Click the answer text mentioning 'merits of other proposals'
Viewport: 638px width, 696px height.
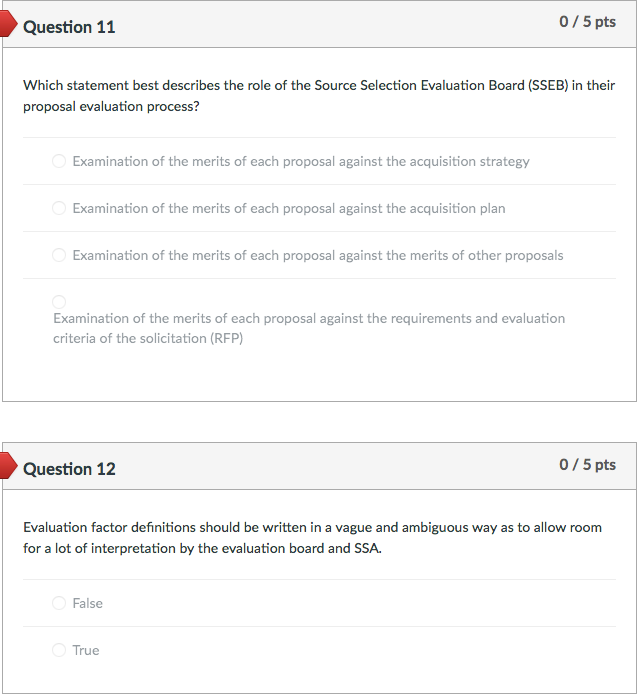[x=318, y=255]
